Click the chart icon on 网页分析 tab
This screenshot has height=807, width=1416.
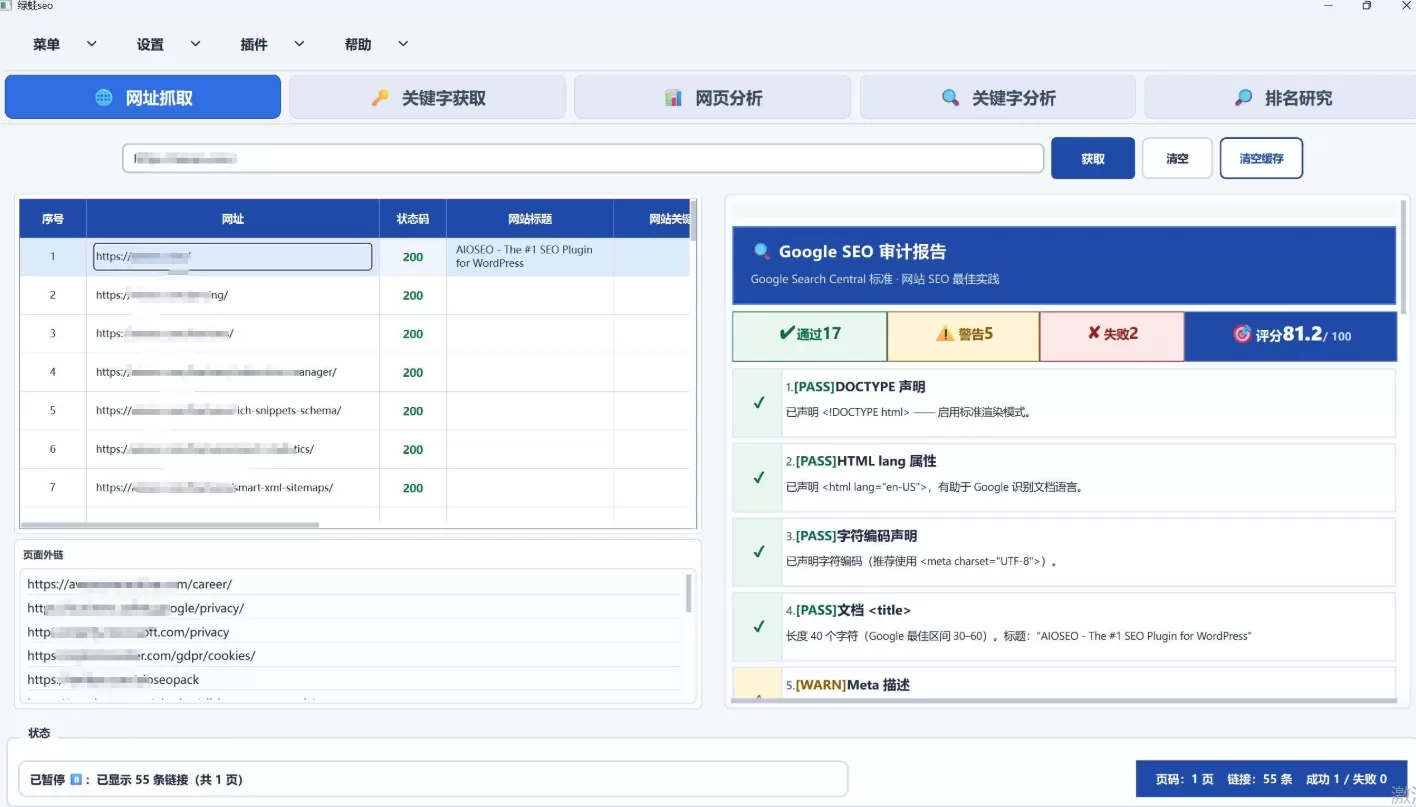point(673,98)
